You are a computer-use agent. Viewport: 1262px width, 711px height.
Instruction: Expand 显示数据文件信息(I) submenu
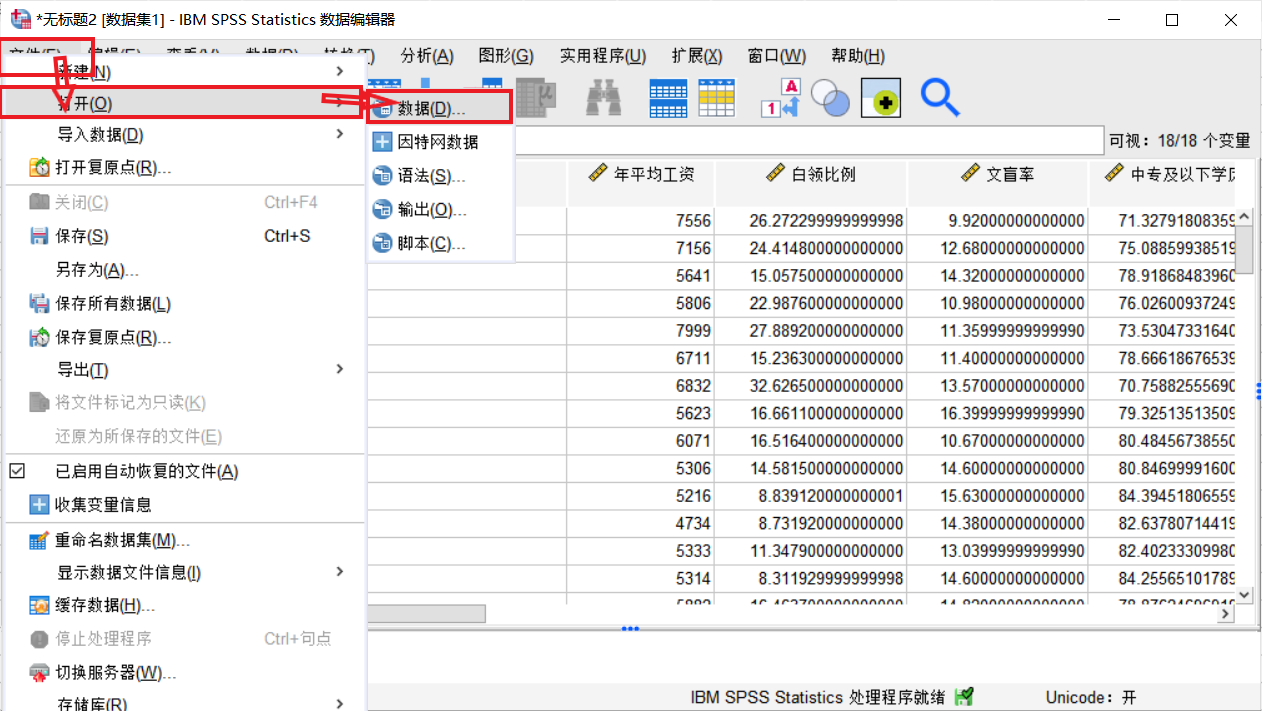point(183,572)
